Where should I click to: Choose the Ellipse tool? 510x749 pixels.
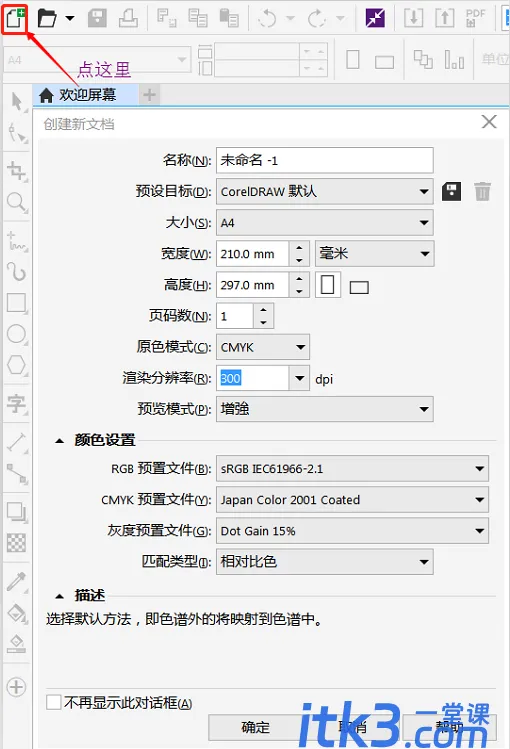click(16, 334)
